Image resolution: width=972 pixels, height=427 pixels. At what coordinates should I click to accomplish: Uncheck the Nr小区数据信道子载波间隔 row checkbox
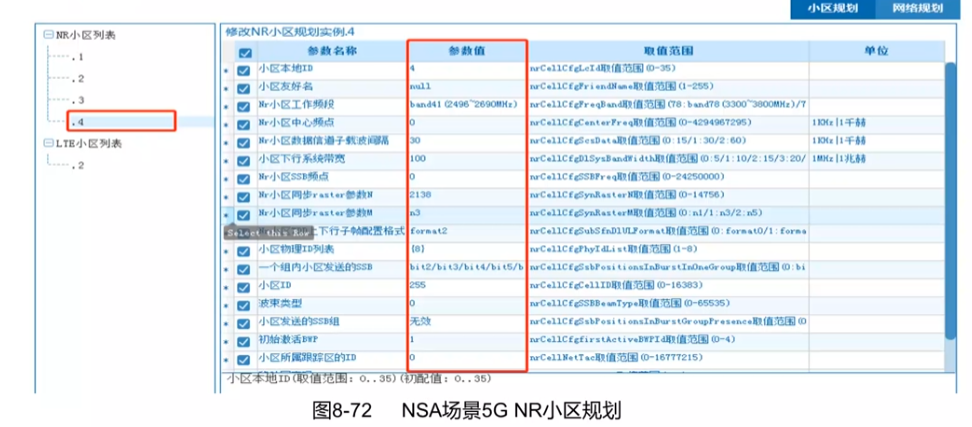(x=244, y=143)
